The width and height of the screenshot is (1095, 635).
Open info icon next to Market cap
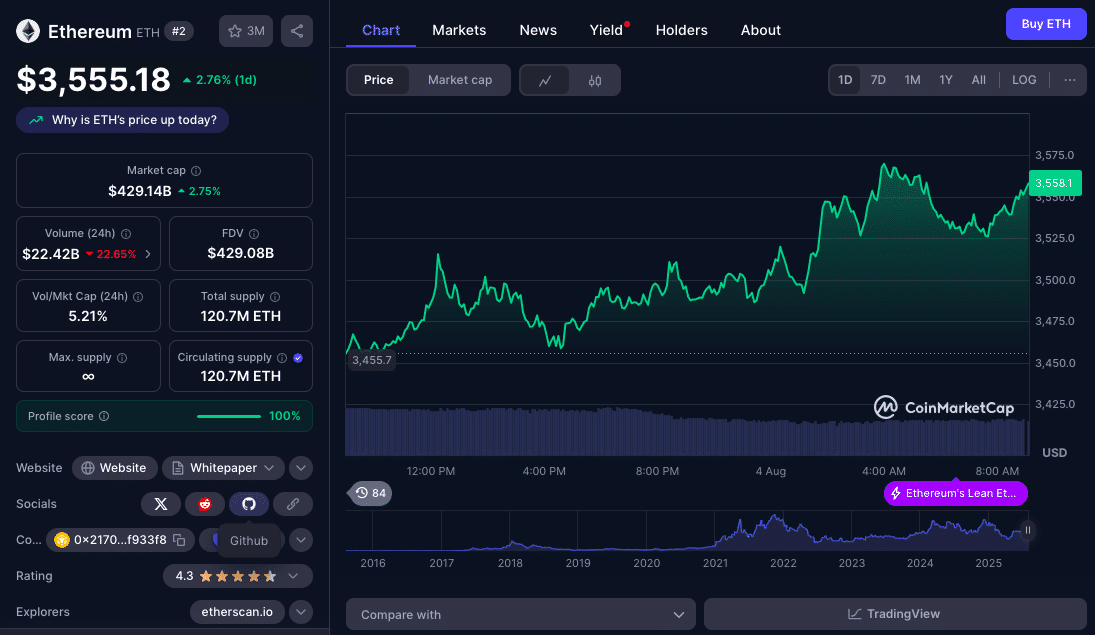(x=196, y=170)
